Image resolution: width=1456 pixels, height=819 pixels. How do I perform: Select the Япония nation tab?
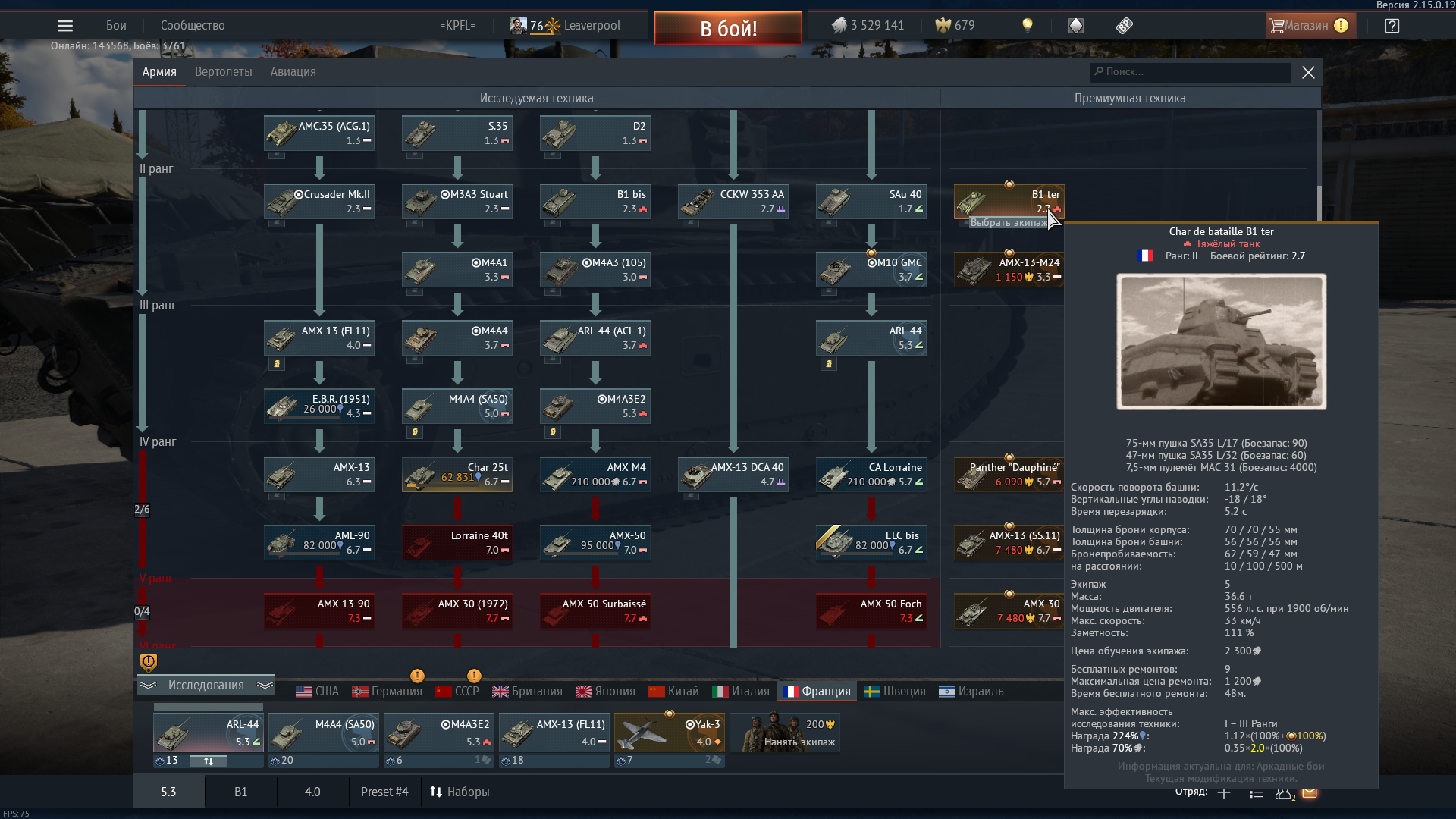coord(605,691)
